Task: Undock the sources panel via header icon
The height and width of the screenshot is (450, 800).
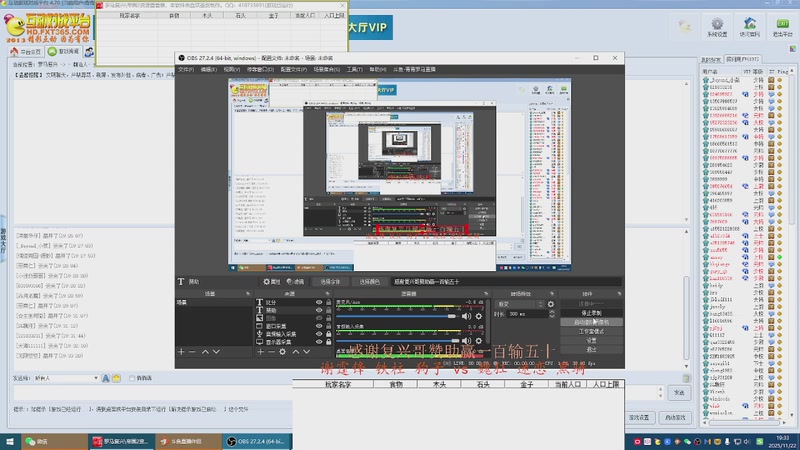Action: [327, 294]
